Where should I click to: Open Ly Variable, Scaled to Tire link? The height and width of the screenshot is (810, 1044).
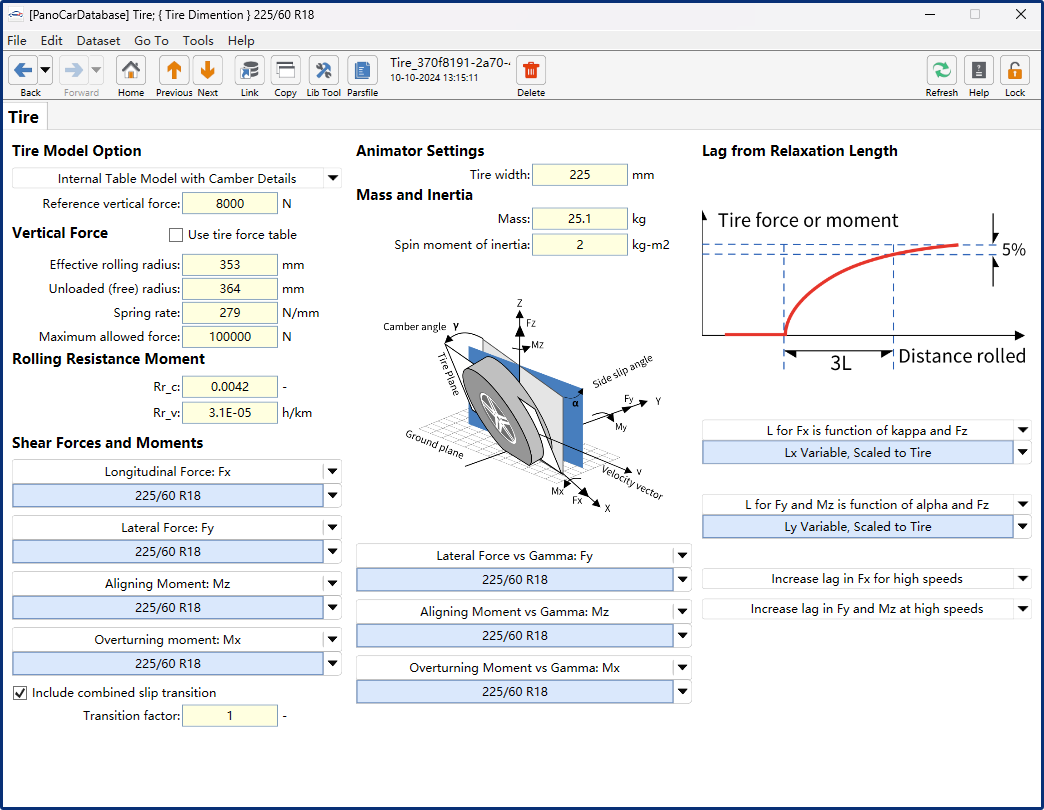coord(858,526)
